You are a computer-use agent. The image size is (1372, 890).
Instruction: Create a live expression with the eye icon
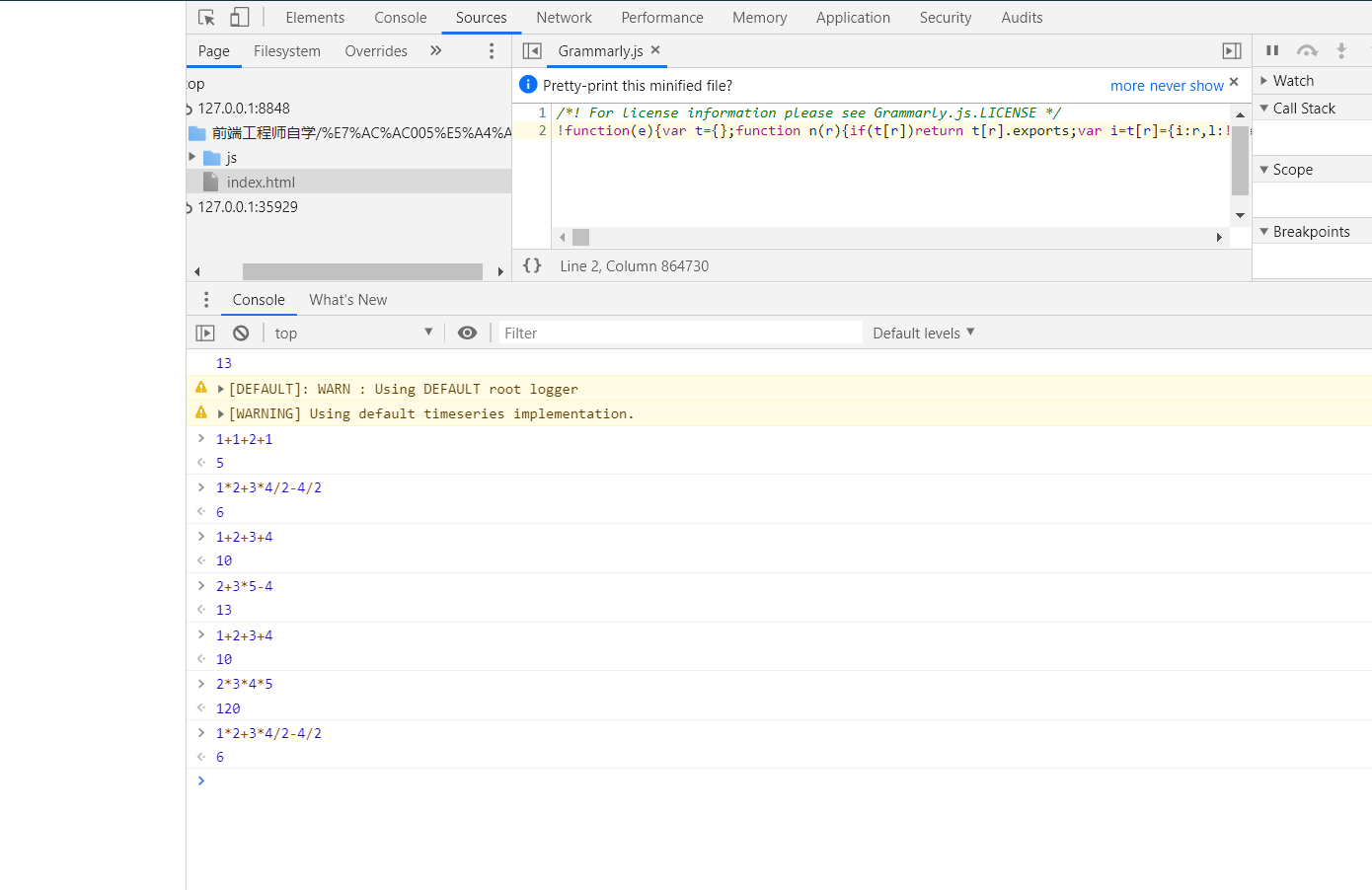click(x=467, y=333)
